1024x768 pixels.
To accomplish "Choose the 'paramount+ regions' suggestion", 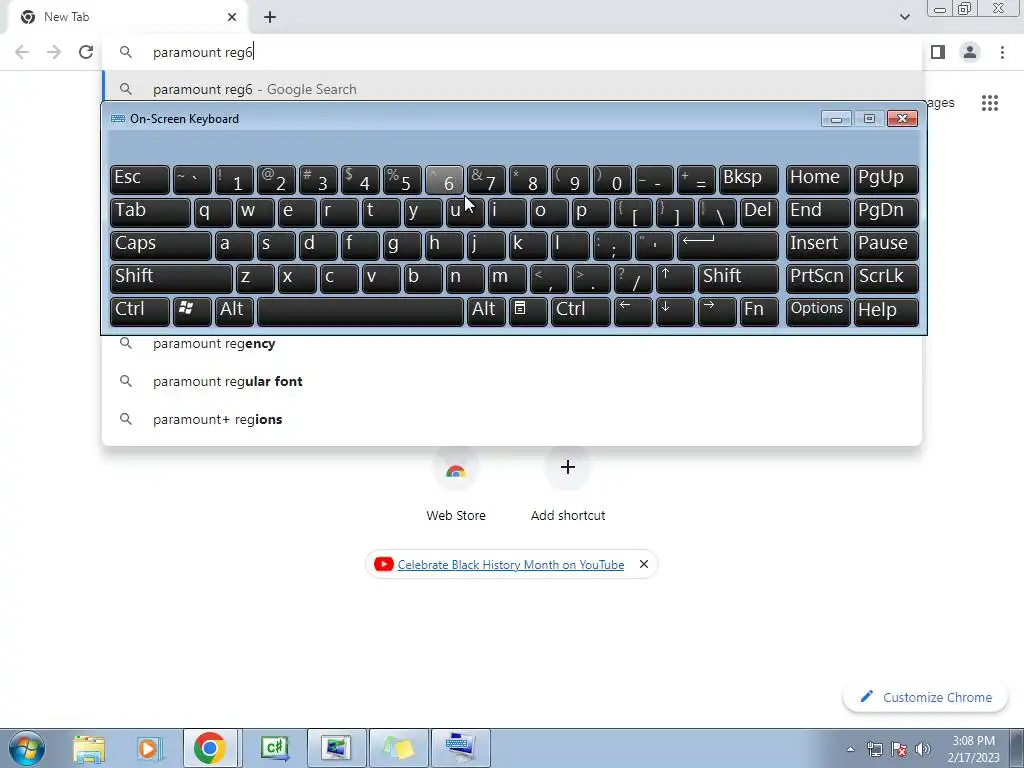I will (x=512, y=419).
